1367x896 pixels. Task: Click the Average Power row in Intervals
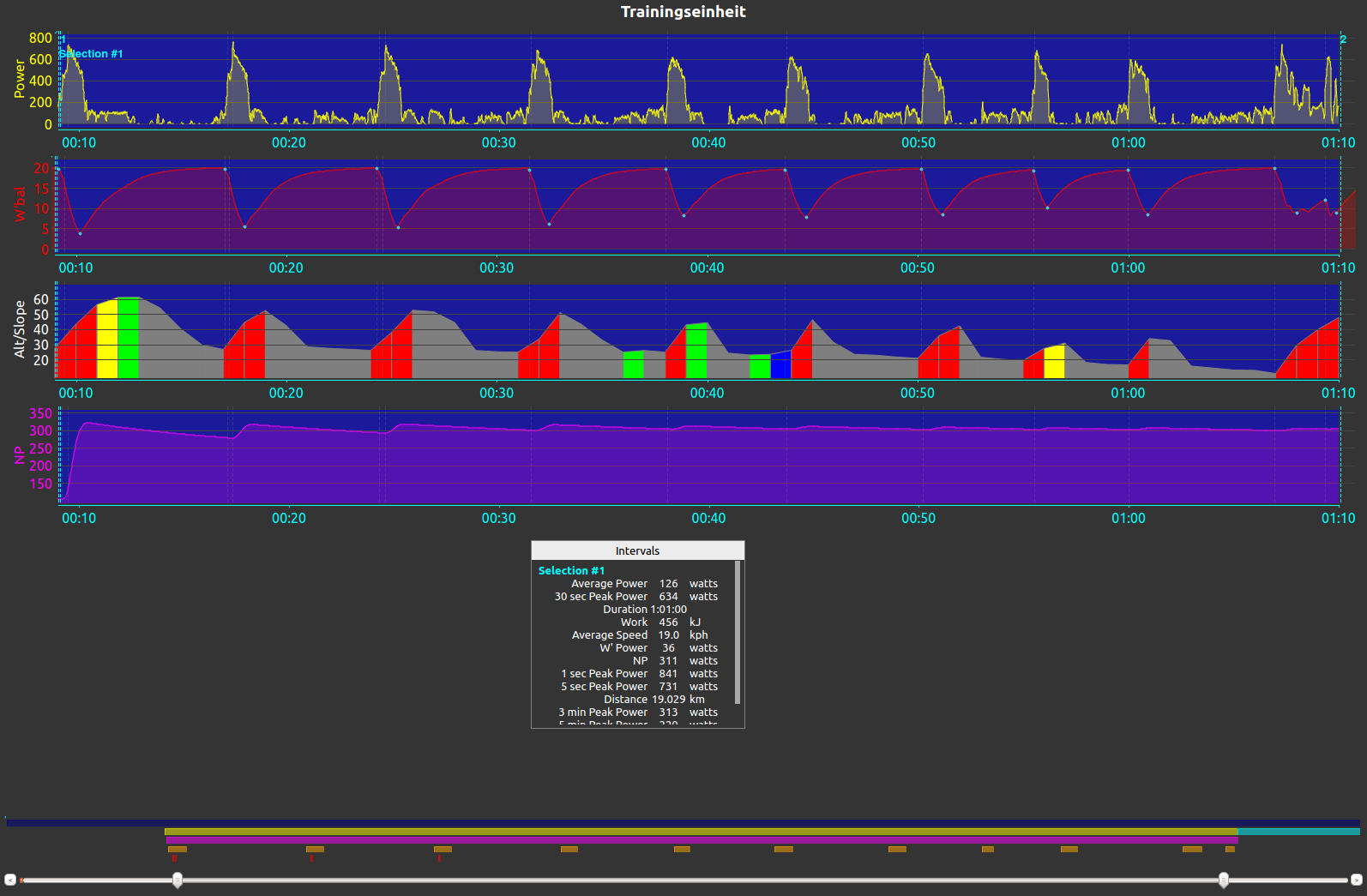(x=635, y=583)
